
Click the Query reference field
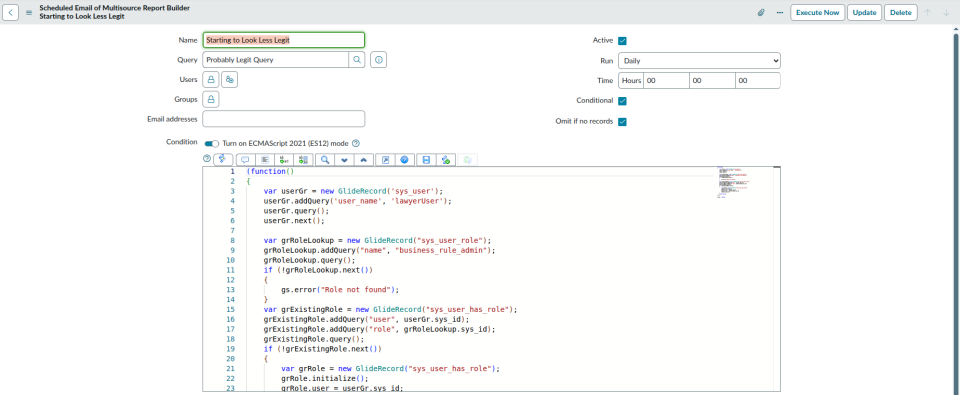tap(276, 60)
